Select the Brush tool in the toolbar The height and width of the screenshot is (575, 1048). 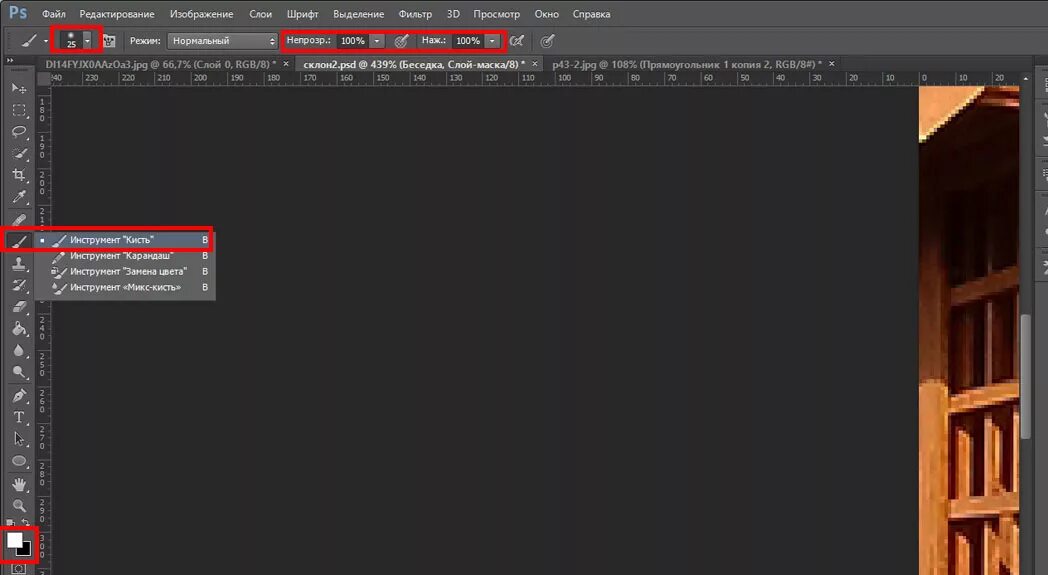19,241
